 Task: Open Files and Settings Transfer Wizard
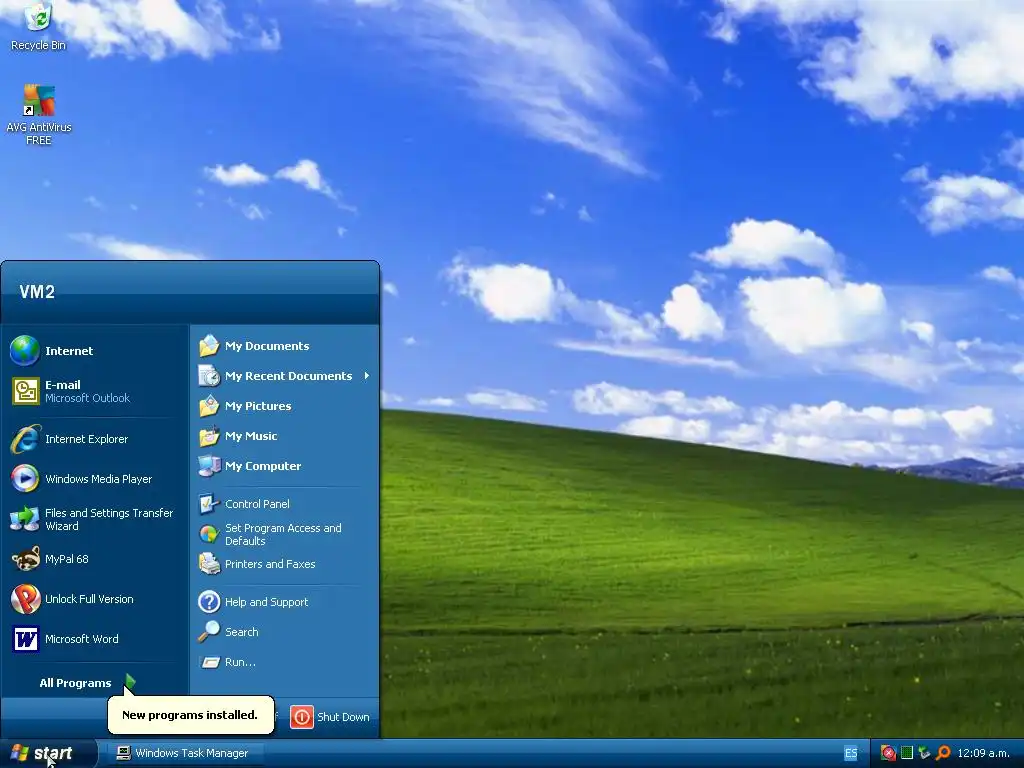(x=95, y=519)
